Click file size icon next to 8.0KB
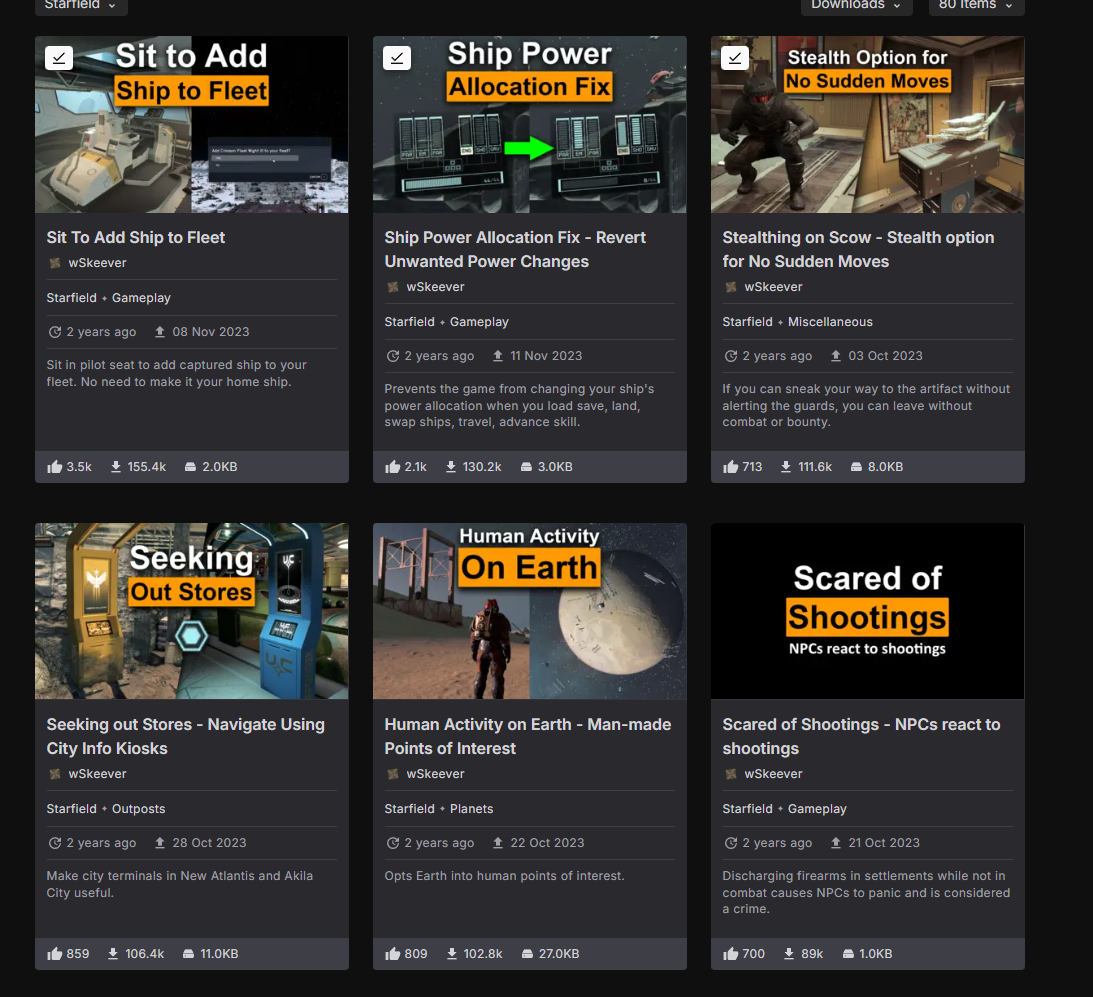Screen dimensions: 1093x997 (856, 467)
